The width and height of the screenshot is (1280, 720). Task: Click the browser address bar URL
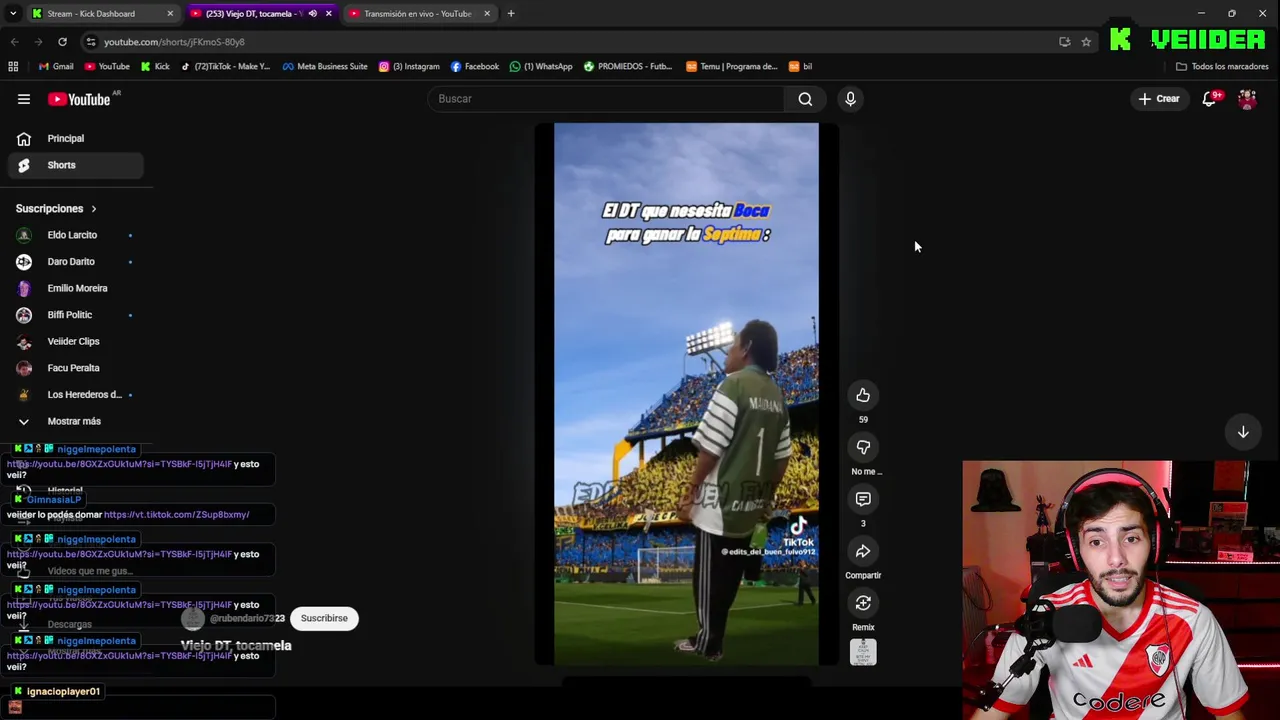click(x=174, y=42)
